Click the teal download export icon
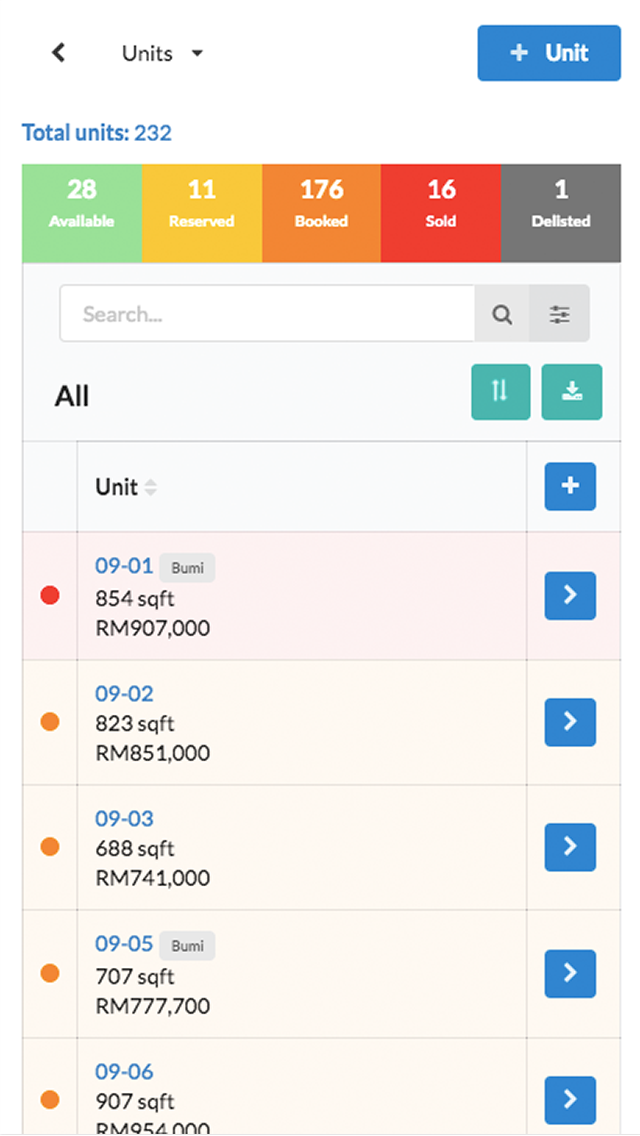The image size is (640, 1136). (572, 392)
